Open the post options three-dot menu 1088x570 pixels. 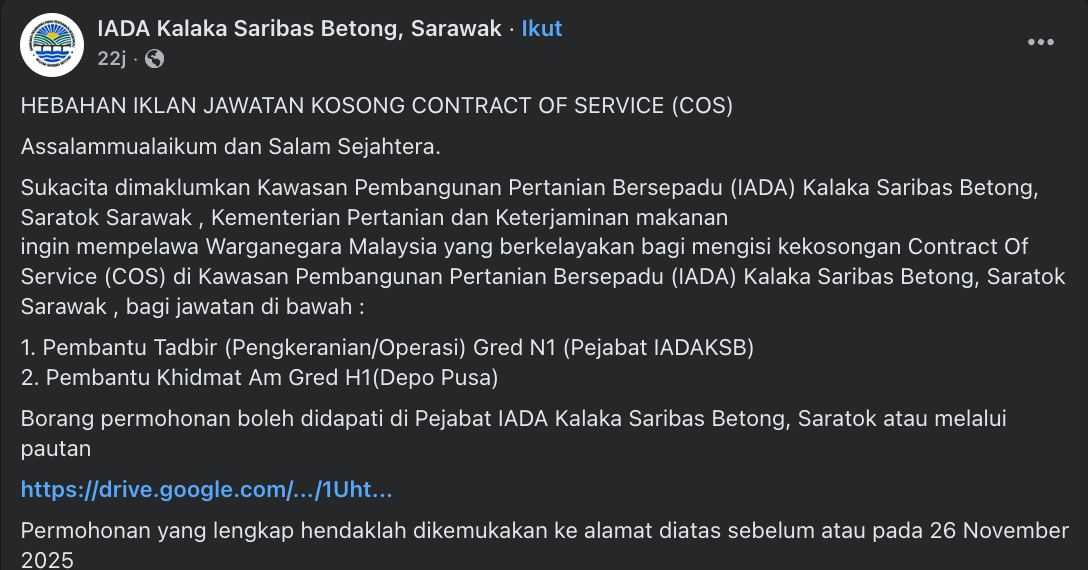pyautogui.click(x=1041, y=42)
